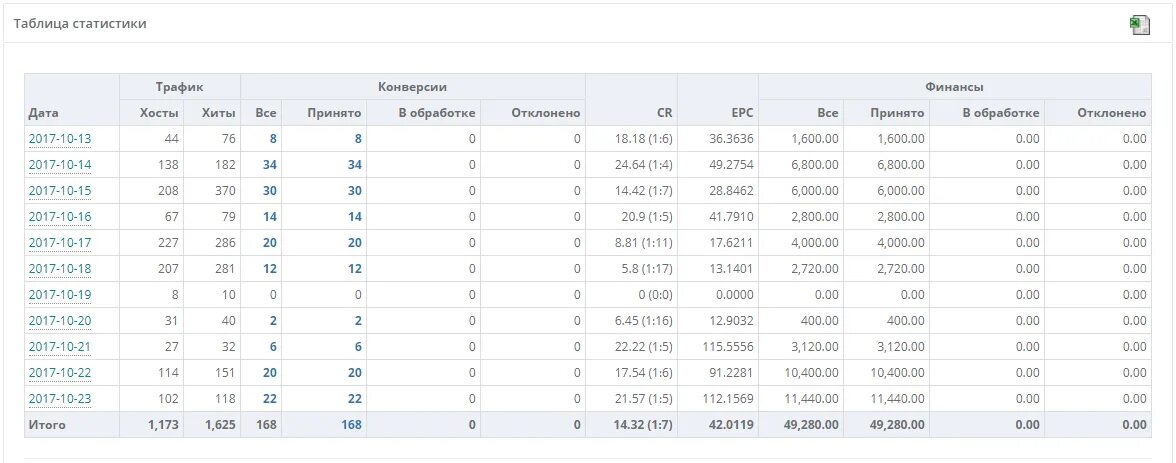Open the 2017-10-19 date link
The image size is (1176, 463).
click(60, 295)
